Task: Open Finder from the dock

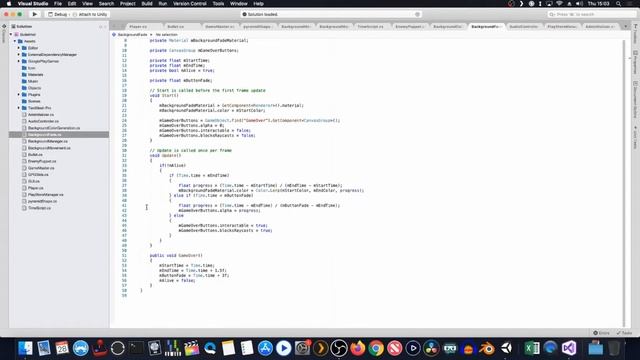Action: coord(25,348)
